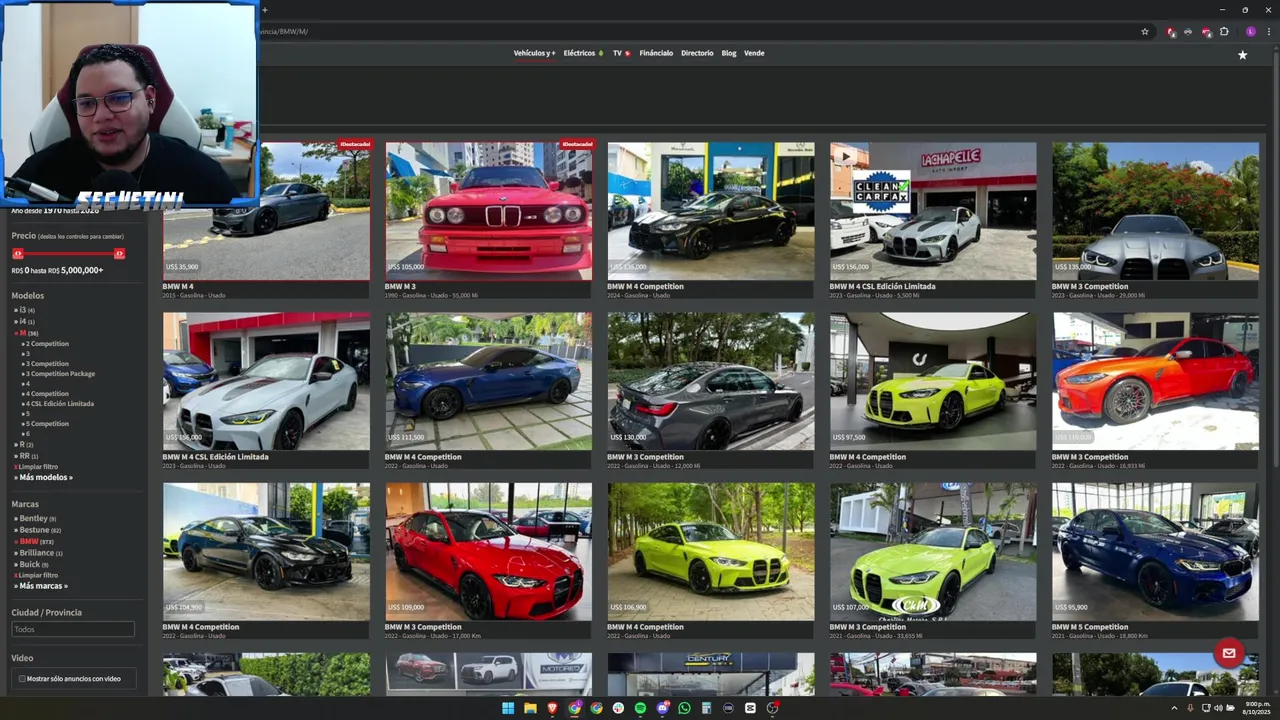1280x720 pixels.
Task: Expand the RR model filter
Action: click(26, 456)
